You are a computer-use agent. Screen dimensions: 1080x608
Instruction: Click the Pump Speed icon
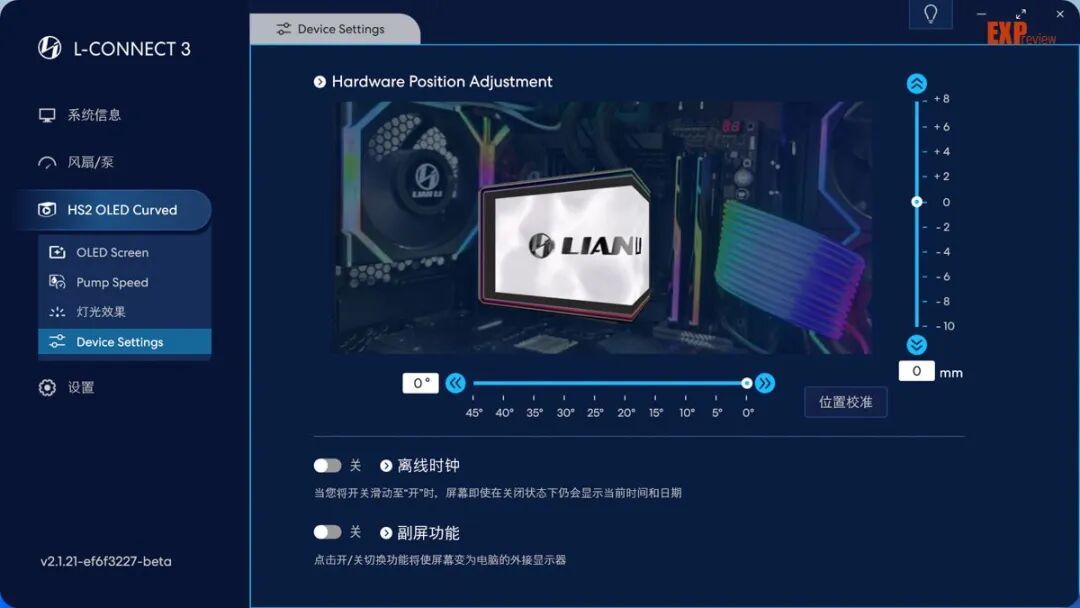(57, 282)
